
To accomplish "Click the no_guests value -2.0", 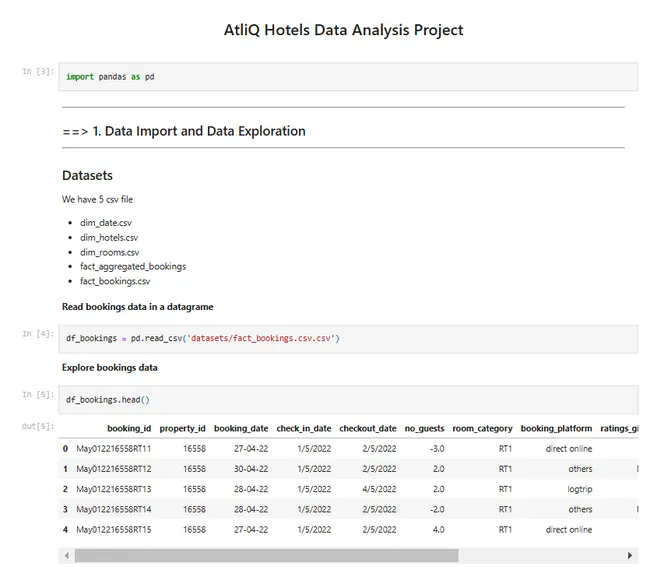I will (437, 509).
